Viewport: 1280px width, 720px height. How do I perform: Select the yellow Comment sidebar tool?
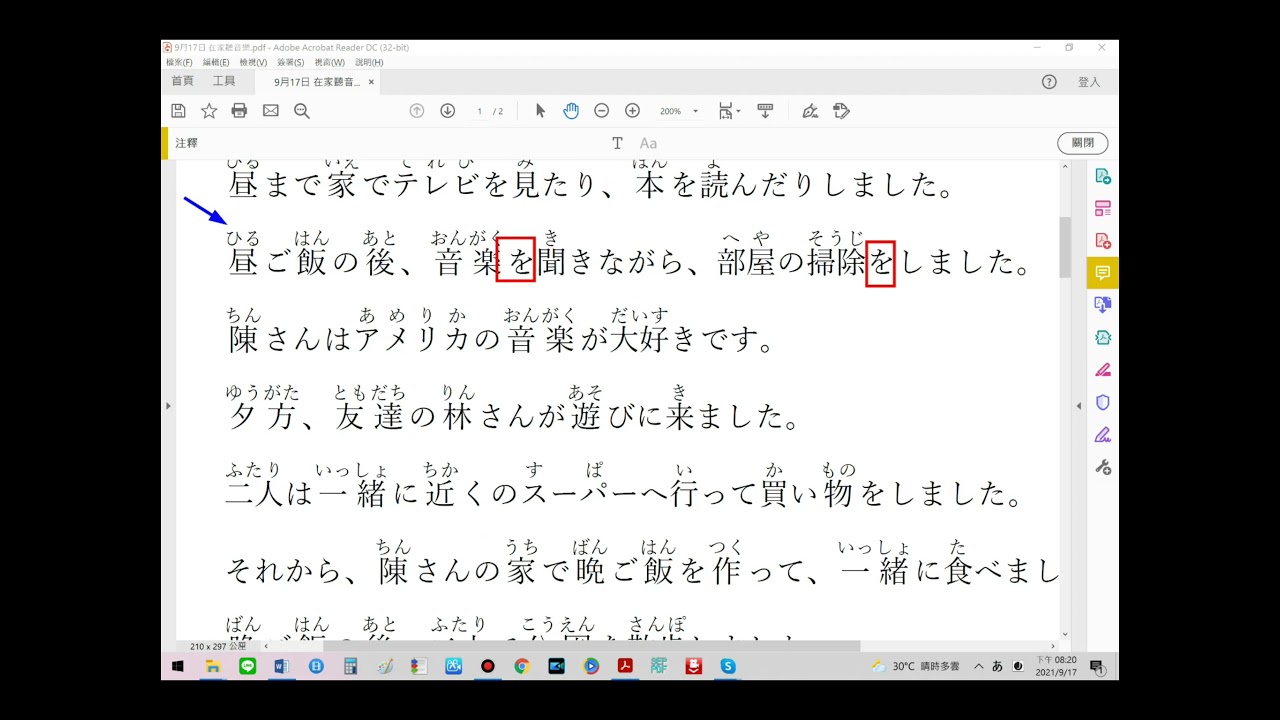(1103, 272)
